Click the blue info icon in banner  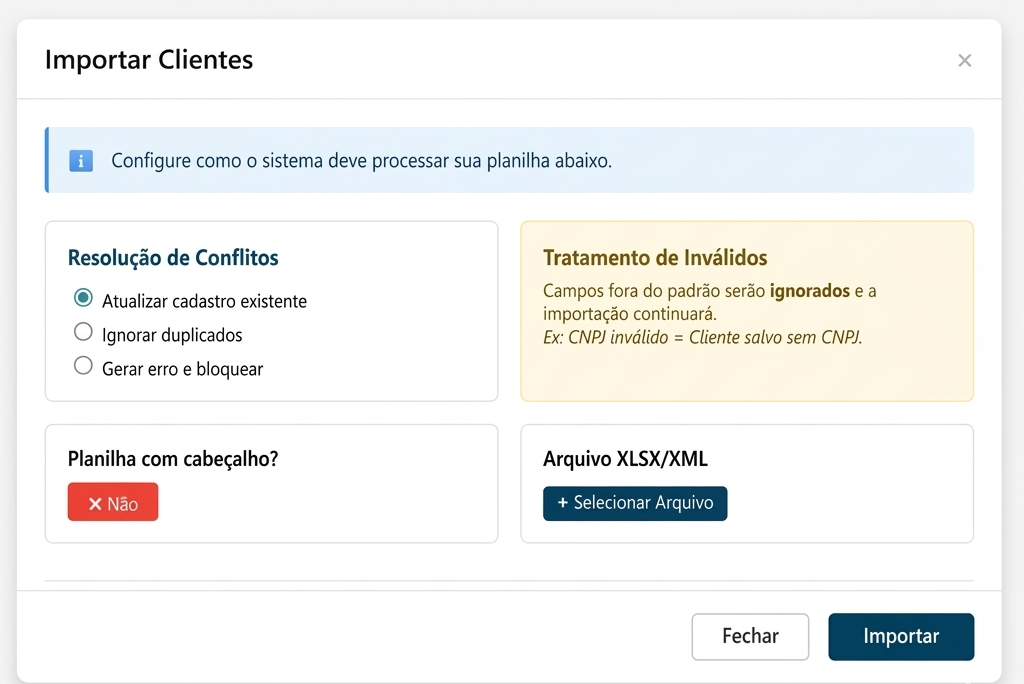(81, 160)
